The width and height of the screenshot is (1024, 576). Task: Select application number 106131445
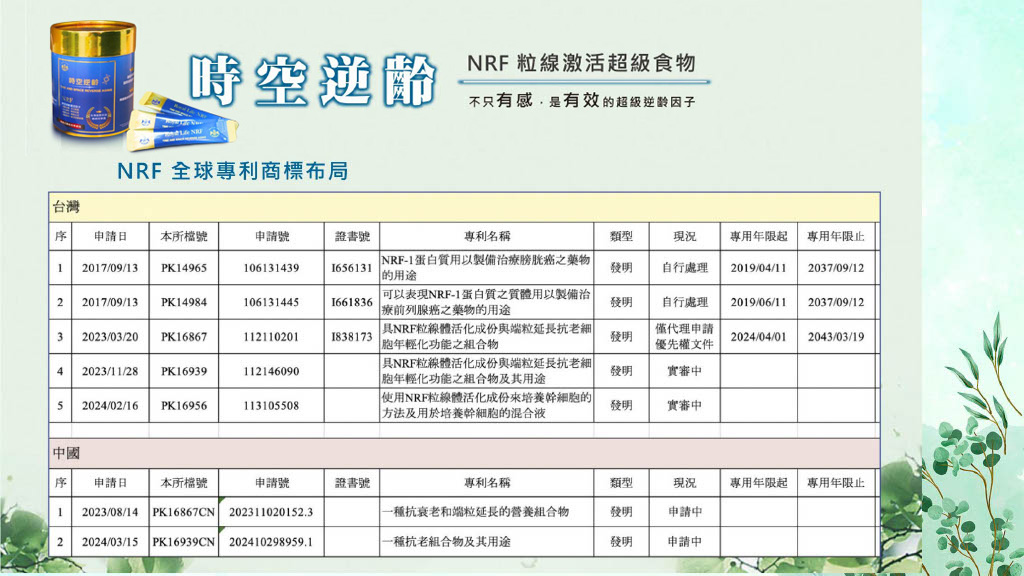click(271, 302)
